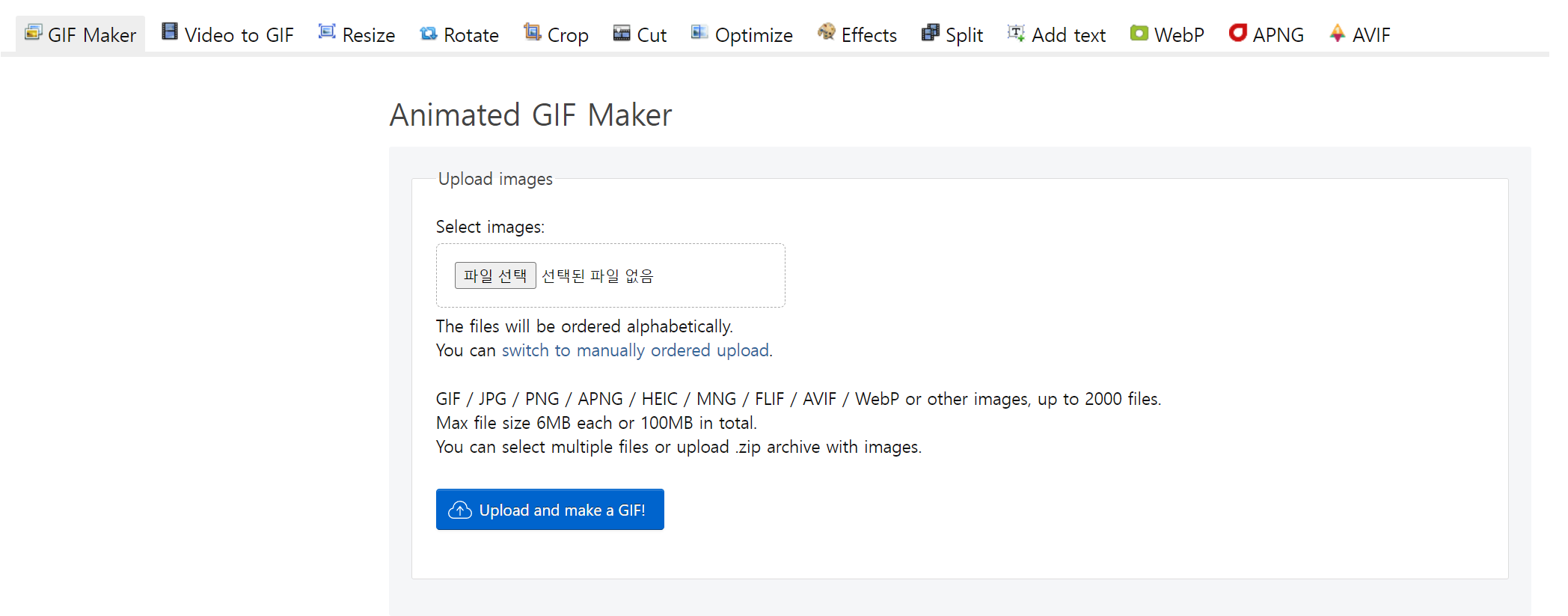
Task: Click the Add text icon
Action: 1016,32
